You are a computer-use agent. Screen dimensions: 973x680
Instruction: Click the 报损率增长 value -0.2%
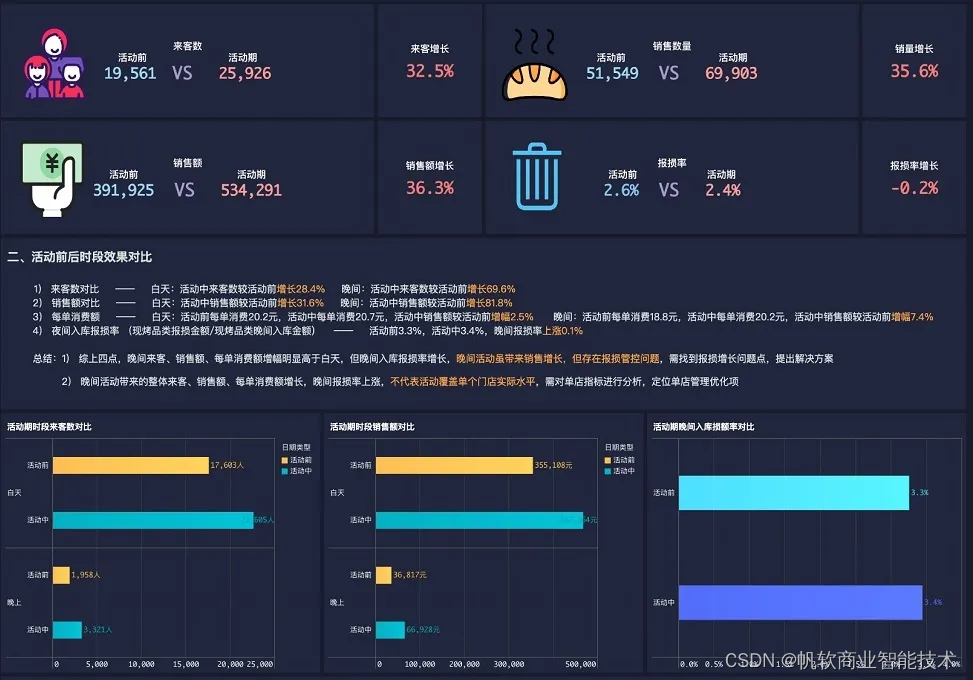(915, 188)
